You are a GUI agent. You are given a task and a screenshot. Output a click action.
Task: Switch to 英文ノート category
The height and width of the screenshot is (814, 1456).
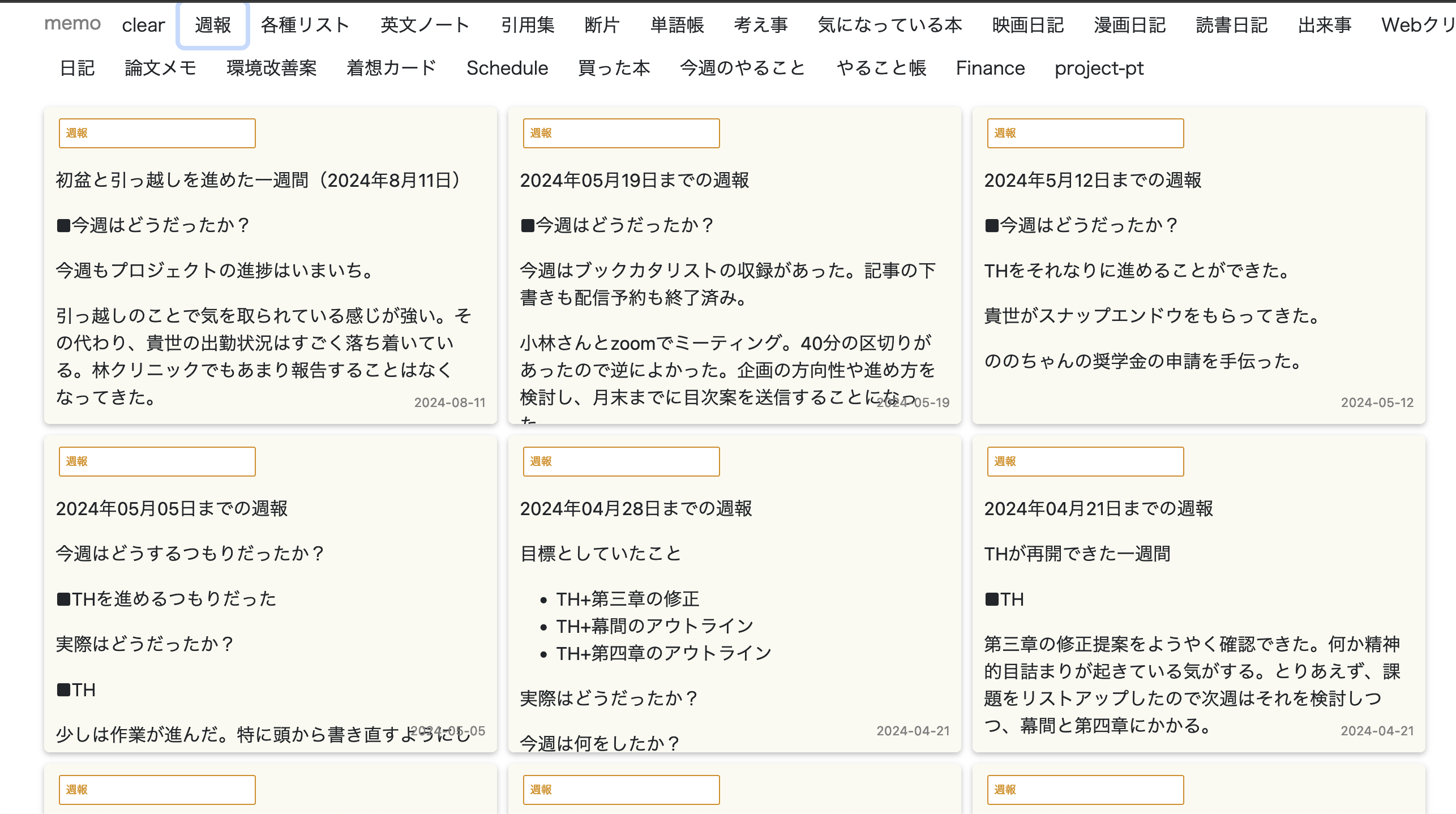pyautogui.click(x=425, y=25)
